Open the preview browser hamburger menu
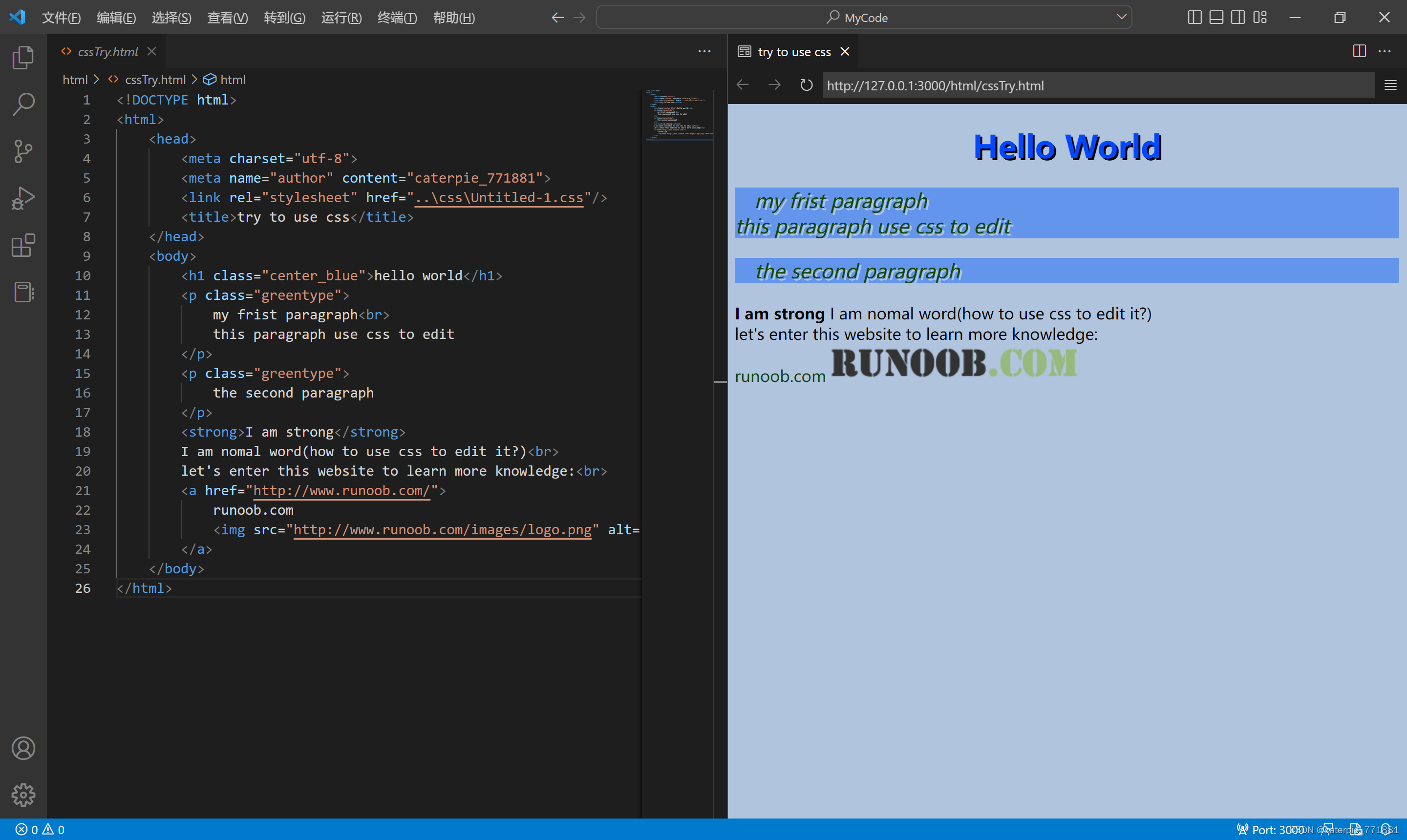The height and width of the screenshot is (840, 1407). point(1390,85)
